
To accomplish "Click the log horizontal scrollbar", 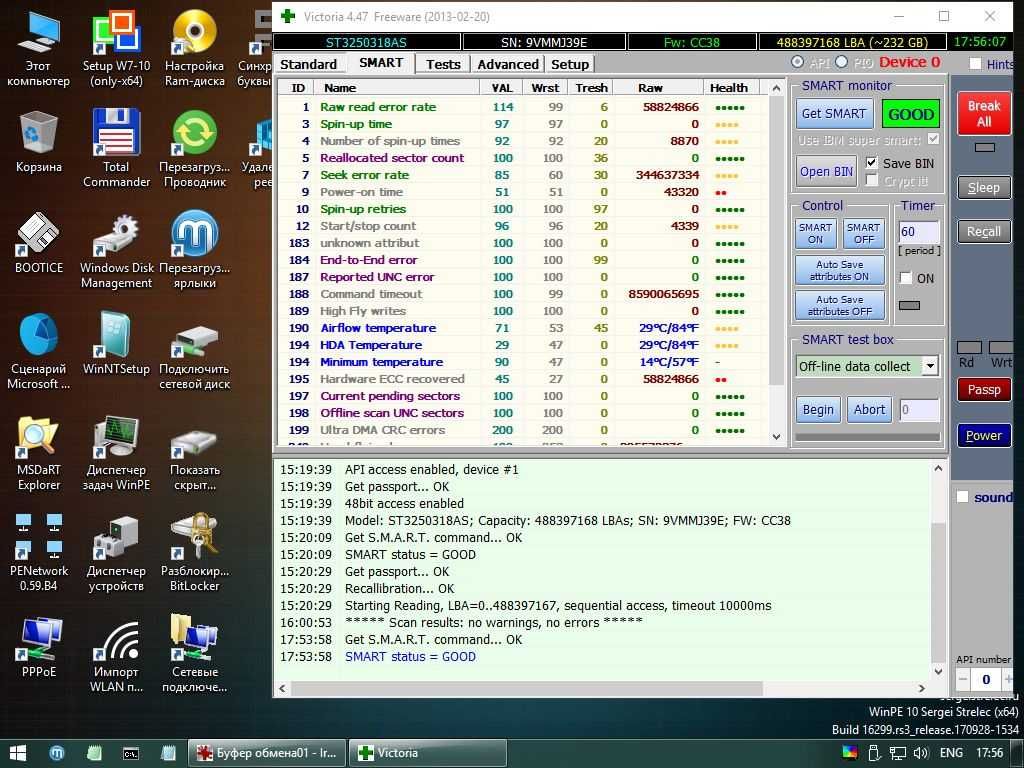I will click(x=526, y=688).
